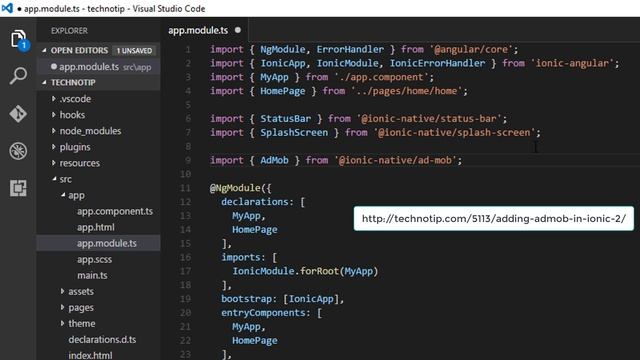Click 'imports:' property in the code
640x360 pixels.
(x=243, y=257)
